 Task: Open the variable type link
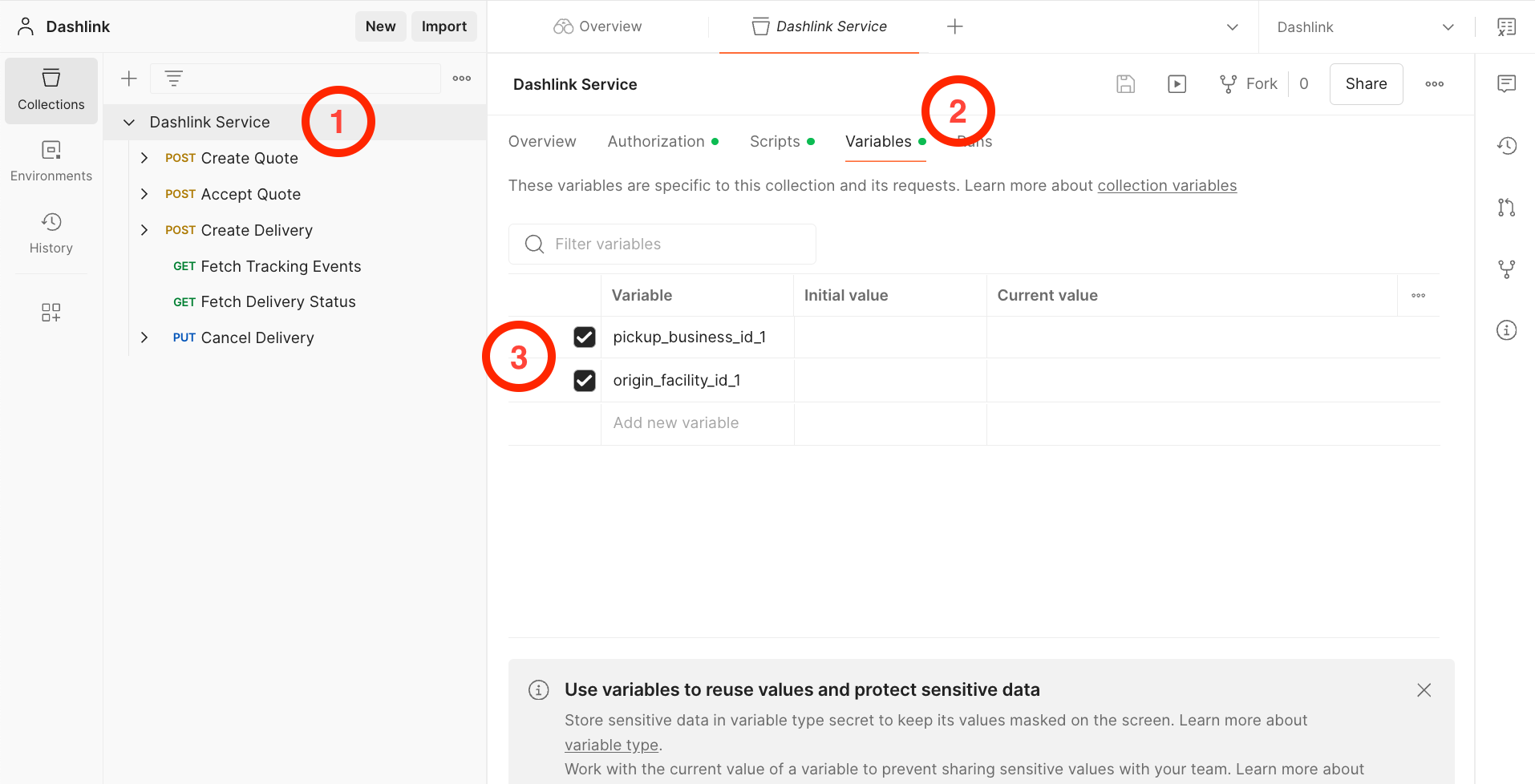click(x=612, y=746)
